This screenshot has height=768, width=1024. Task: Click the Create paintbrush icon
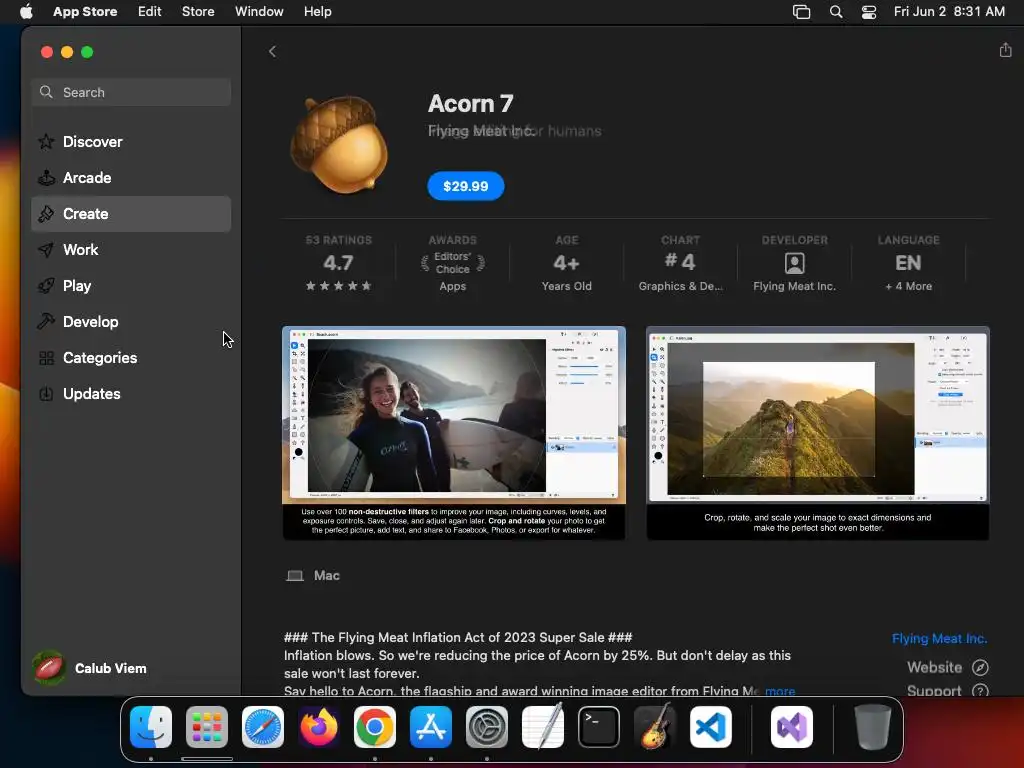[46, 214]
